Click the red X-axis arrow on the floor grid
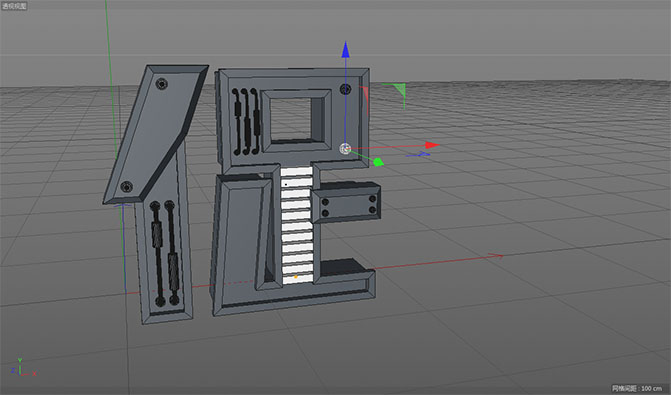This screenshot has width=671, height=395. [495, 256]
